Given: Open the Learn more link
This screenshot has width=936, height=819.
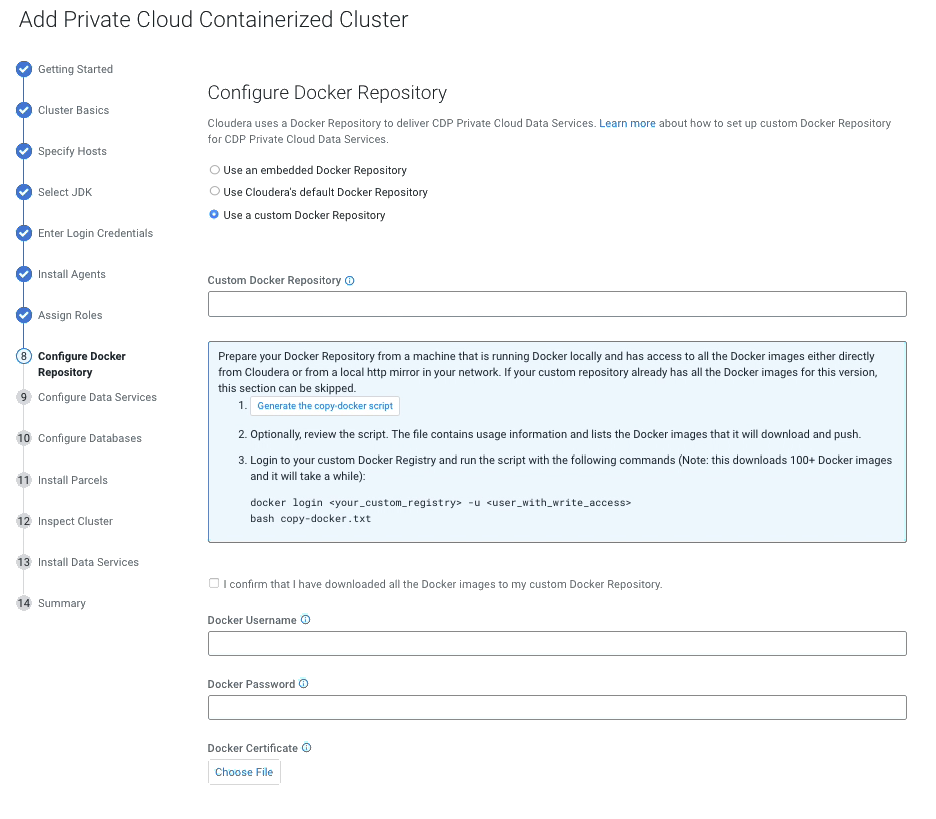Looking at the screenshot, I should [627, 123].
